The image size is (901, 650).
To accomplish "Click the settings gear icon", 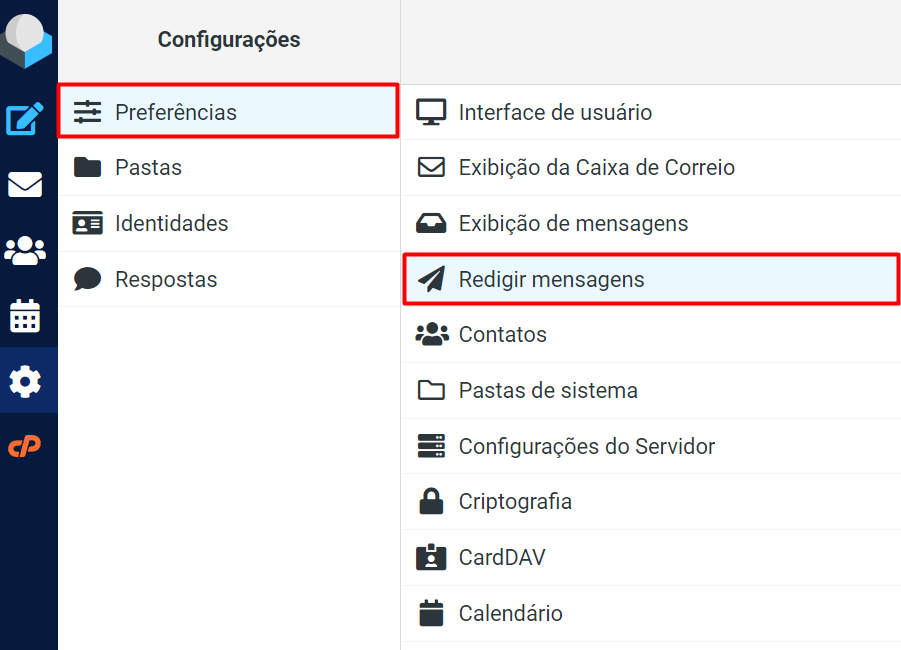I will pyautogui.click(x=26, y=381).
